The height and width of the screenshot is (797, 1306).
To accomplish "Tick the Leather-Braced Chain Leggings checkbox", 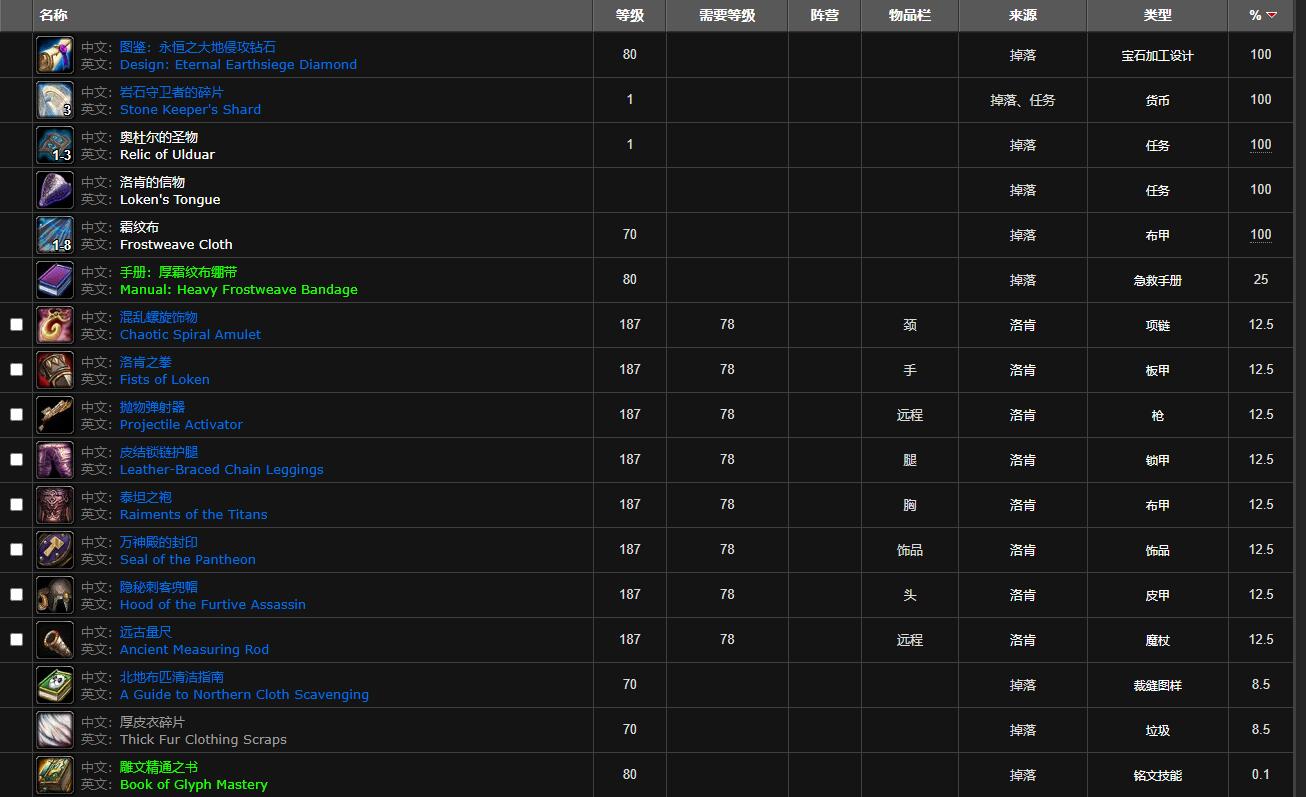I will pos(16,459).
